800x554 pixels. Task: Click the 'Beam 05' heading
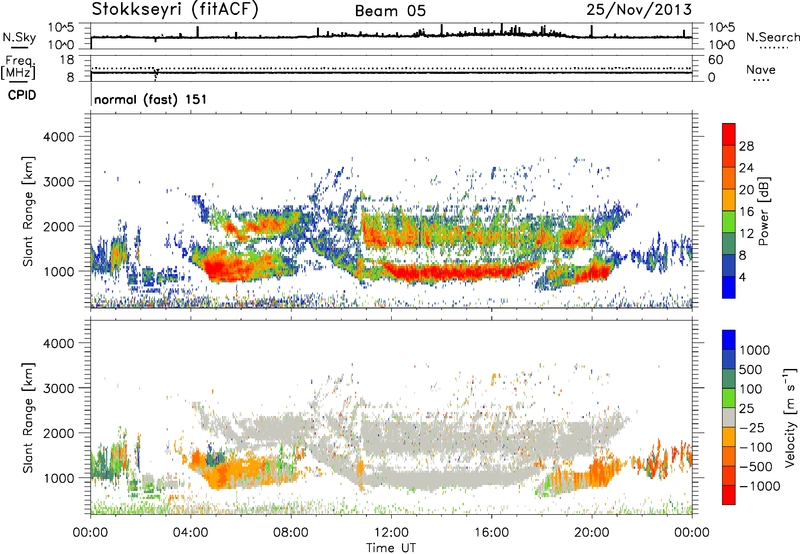tap(390, 11)
